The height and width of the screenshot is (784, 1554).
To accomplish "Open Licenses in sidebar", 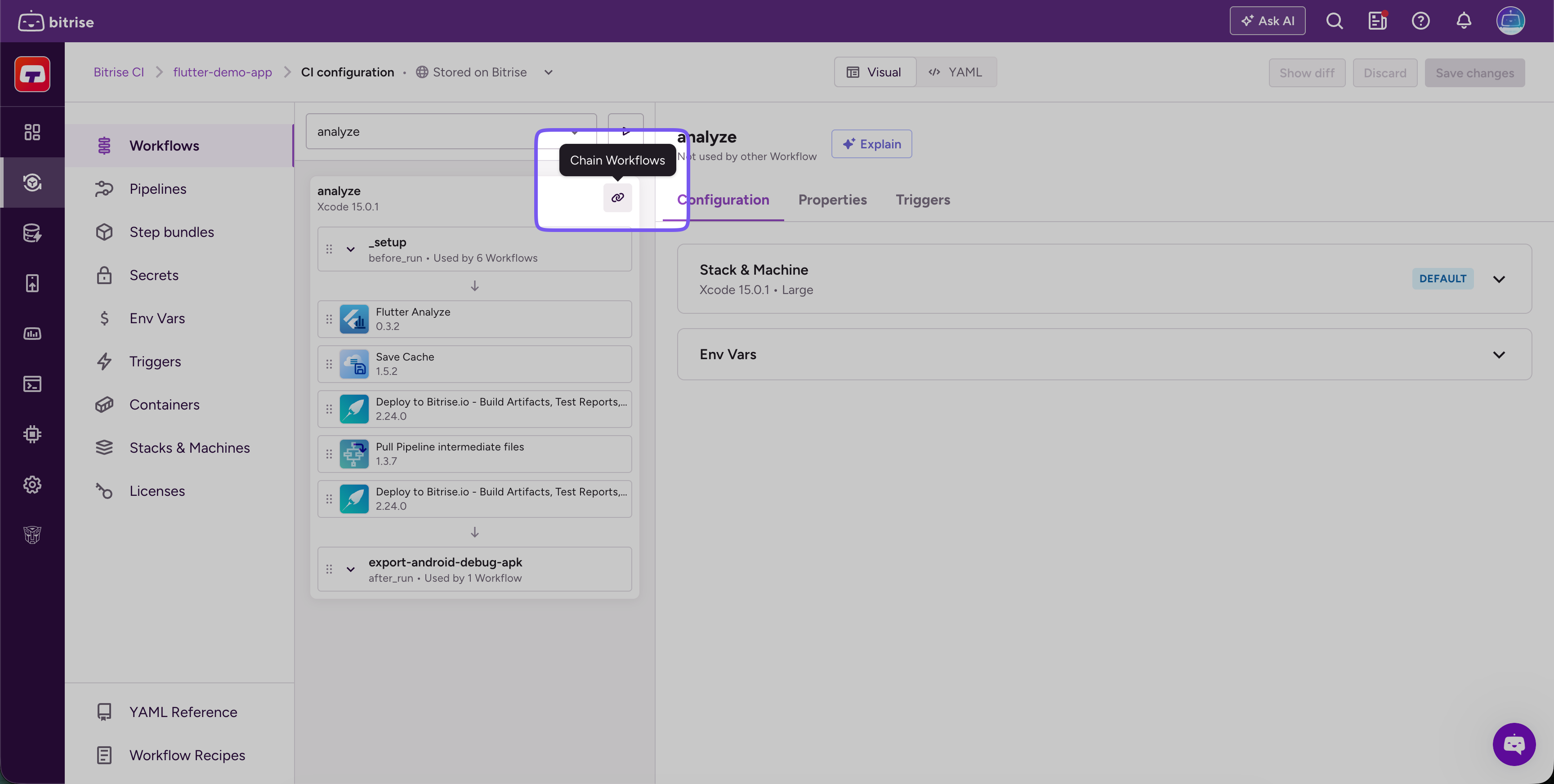I will point(179,491).
